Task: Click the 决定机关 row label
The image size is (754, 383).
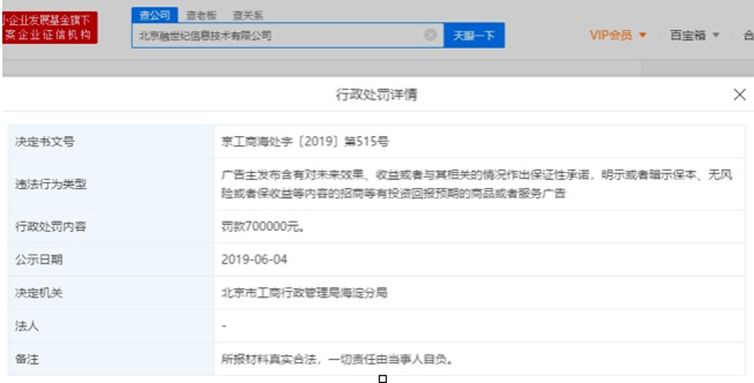Action: point(39,293)
